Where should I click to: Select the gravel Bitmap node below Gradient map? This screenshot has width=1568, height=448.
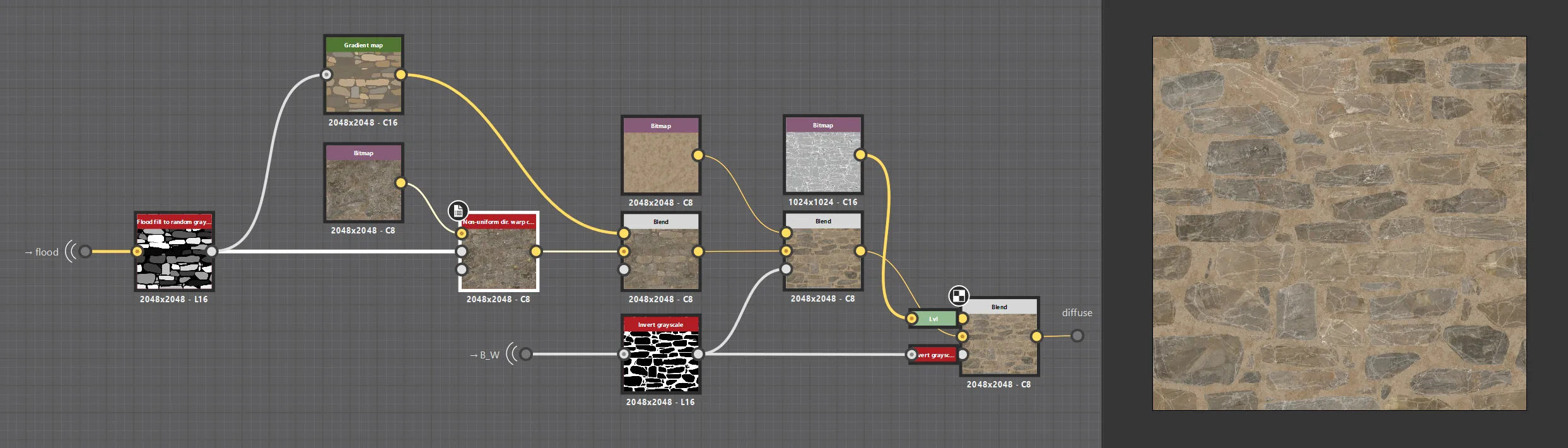coord(363,182)
